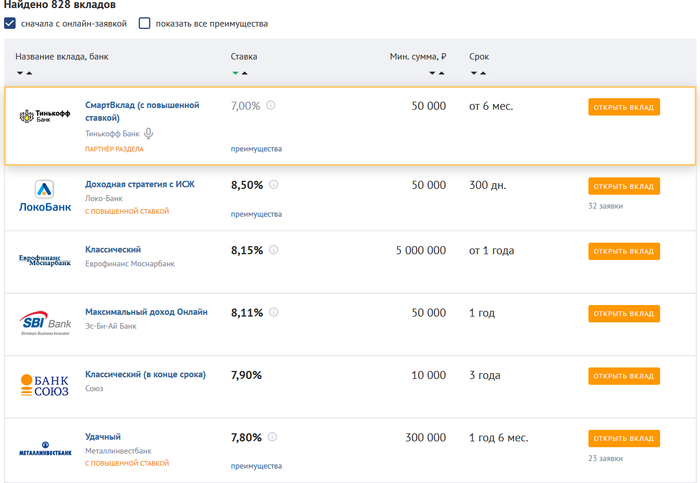Sort by Ставка descending green arrow

(235, 73)
